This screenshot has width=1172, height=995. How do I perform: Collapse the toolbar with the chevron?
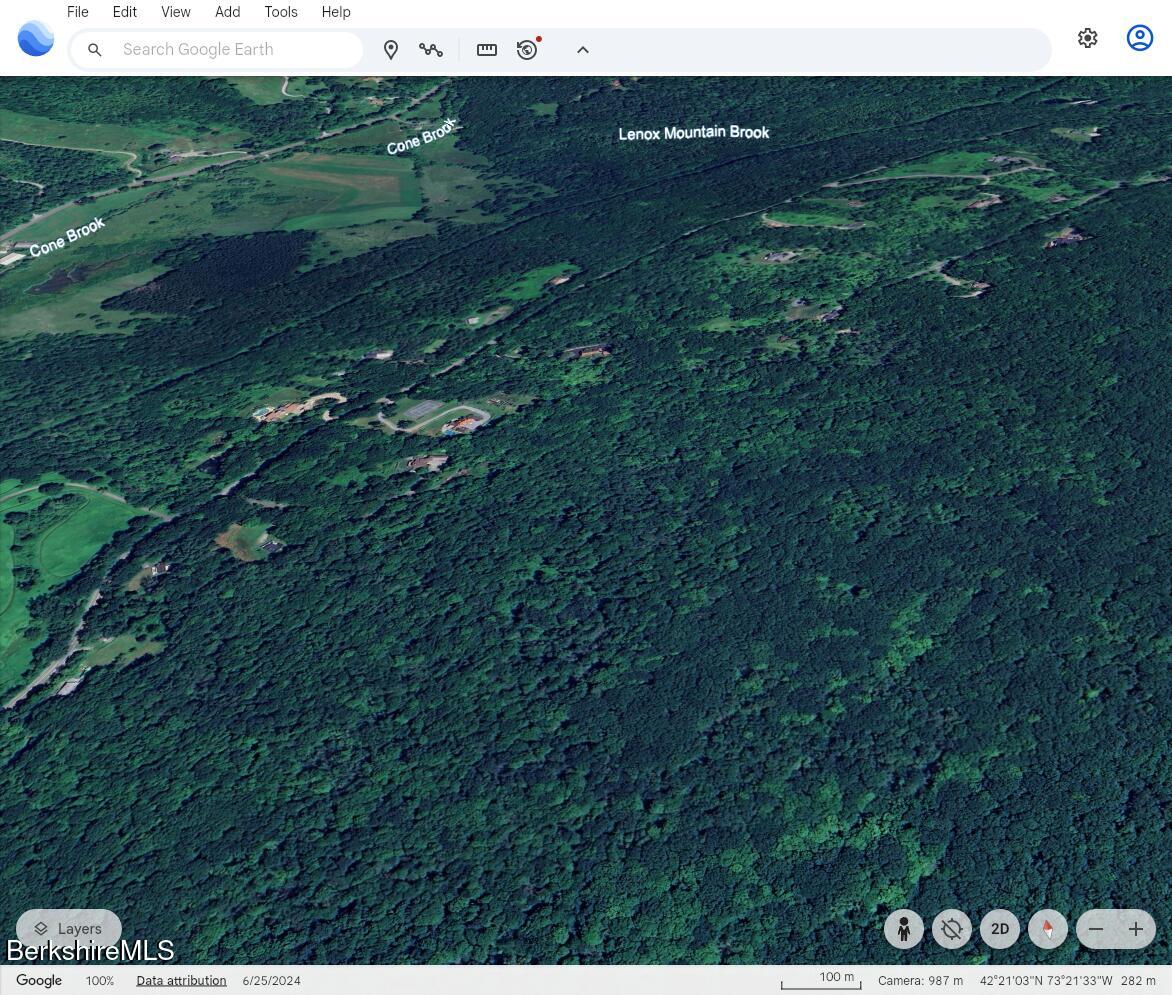[583, 49]
